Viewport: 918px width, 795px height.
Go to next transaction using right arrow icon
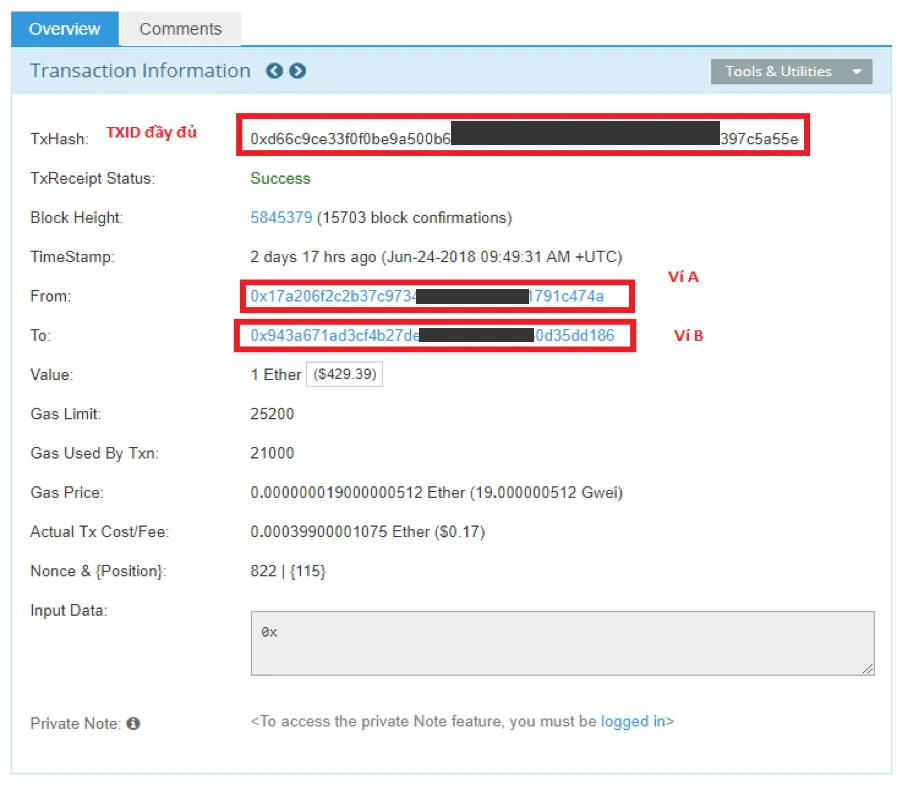click(x=297, y=71)
